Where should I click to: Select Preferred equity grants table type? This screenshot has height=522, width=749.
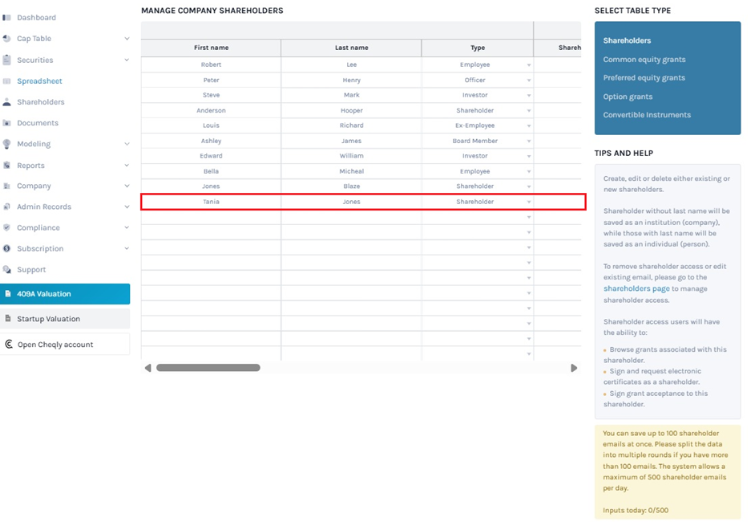(644, 78)
